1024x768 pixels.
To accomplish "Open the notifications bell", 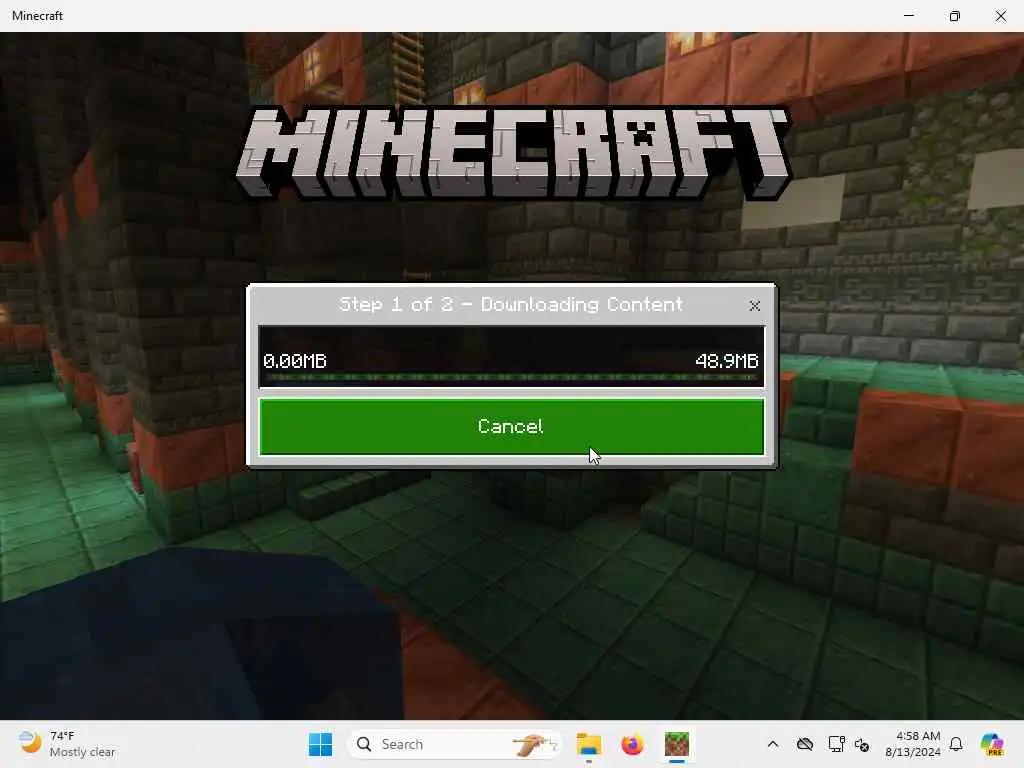I will pyautogui.click(x=956, y=744).
